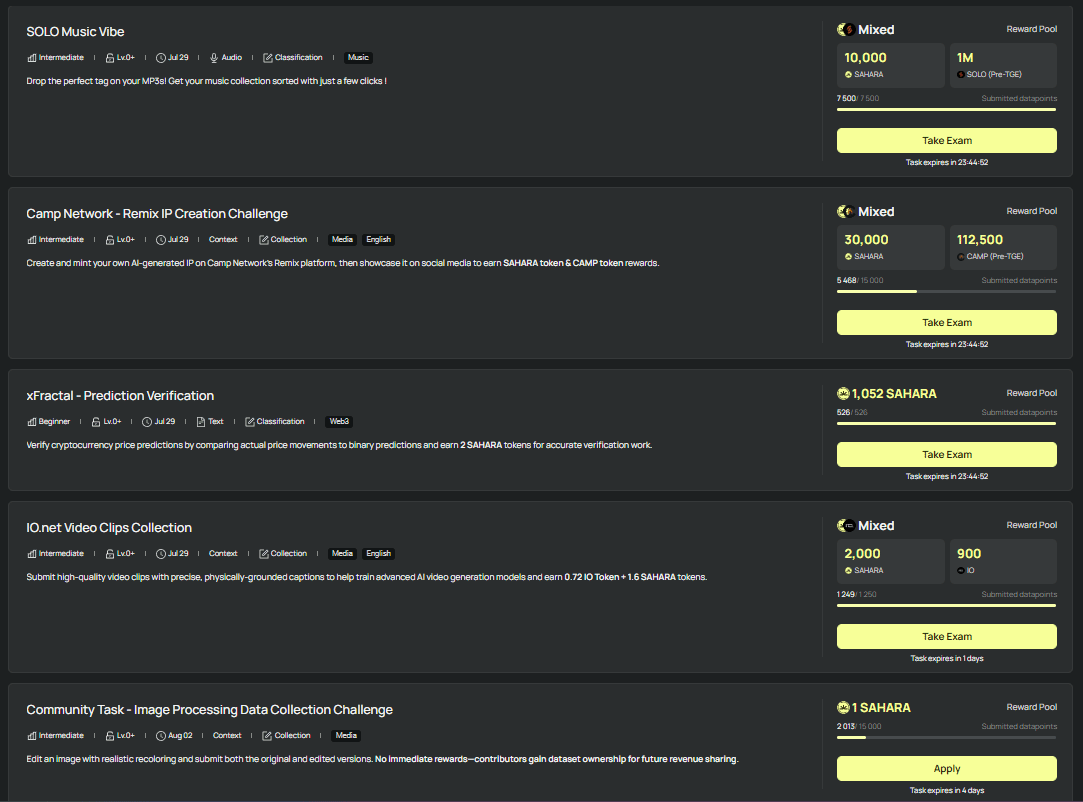Image resolution: width=1083 pixels, height=802 pixels.
Task: Click the "5 468/ 15 000" datapoints count
Action: pyautogui.click(x=860, y=280)
